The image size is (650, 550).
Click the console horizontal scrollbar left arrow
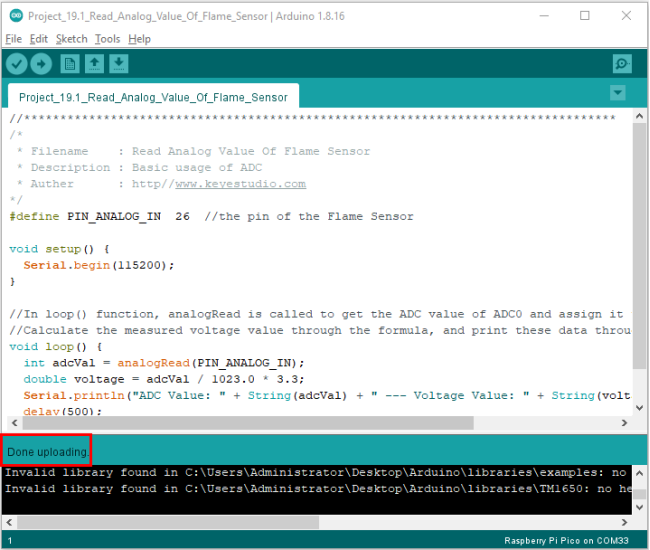click(9, 522)
